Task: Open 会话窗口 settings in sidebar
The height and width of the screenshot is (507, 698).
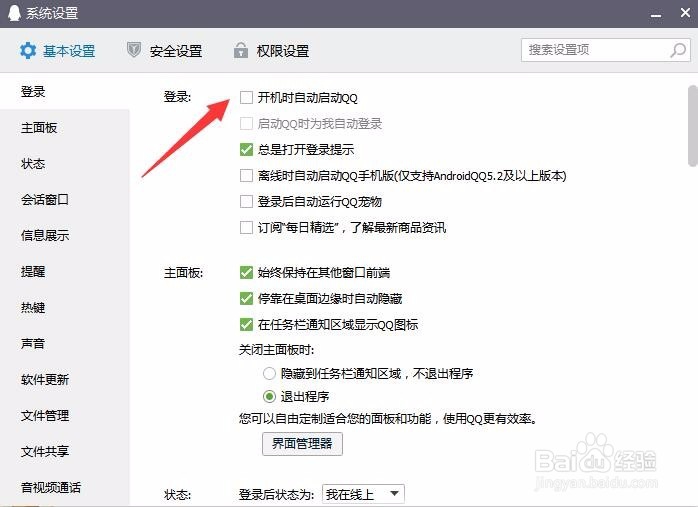Action: click(65, 199)
